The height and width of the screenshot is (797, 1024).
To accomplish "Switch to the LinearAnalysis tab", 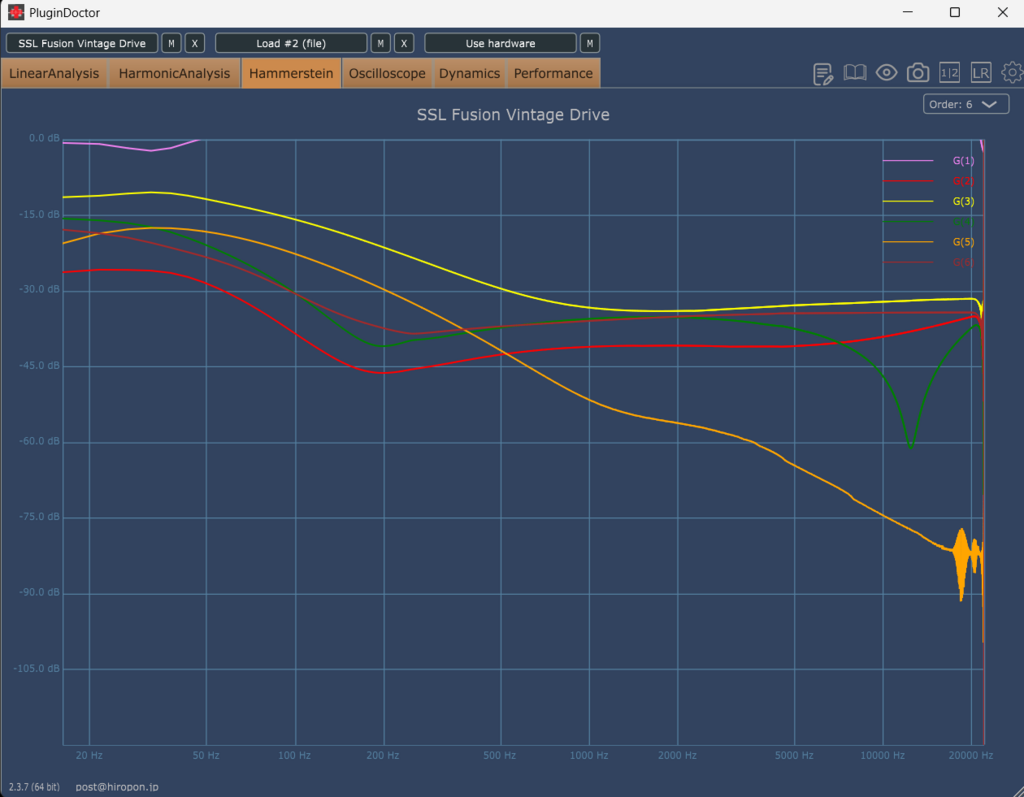I will (54, 73).
